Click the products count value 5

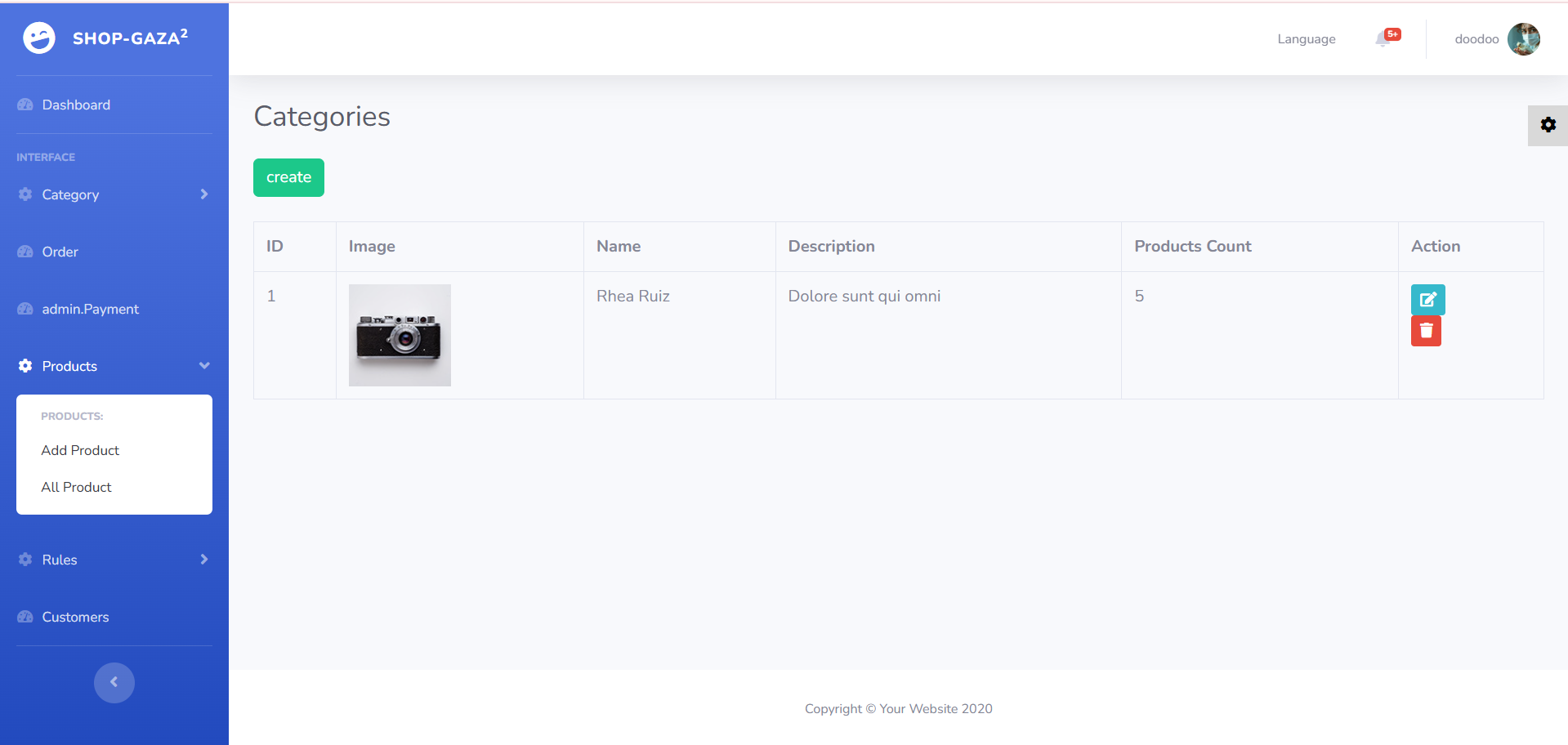coord(1139,296)
